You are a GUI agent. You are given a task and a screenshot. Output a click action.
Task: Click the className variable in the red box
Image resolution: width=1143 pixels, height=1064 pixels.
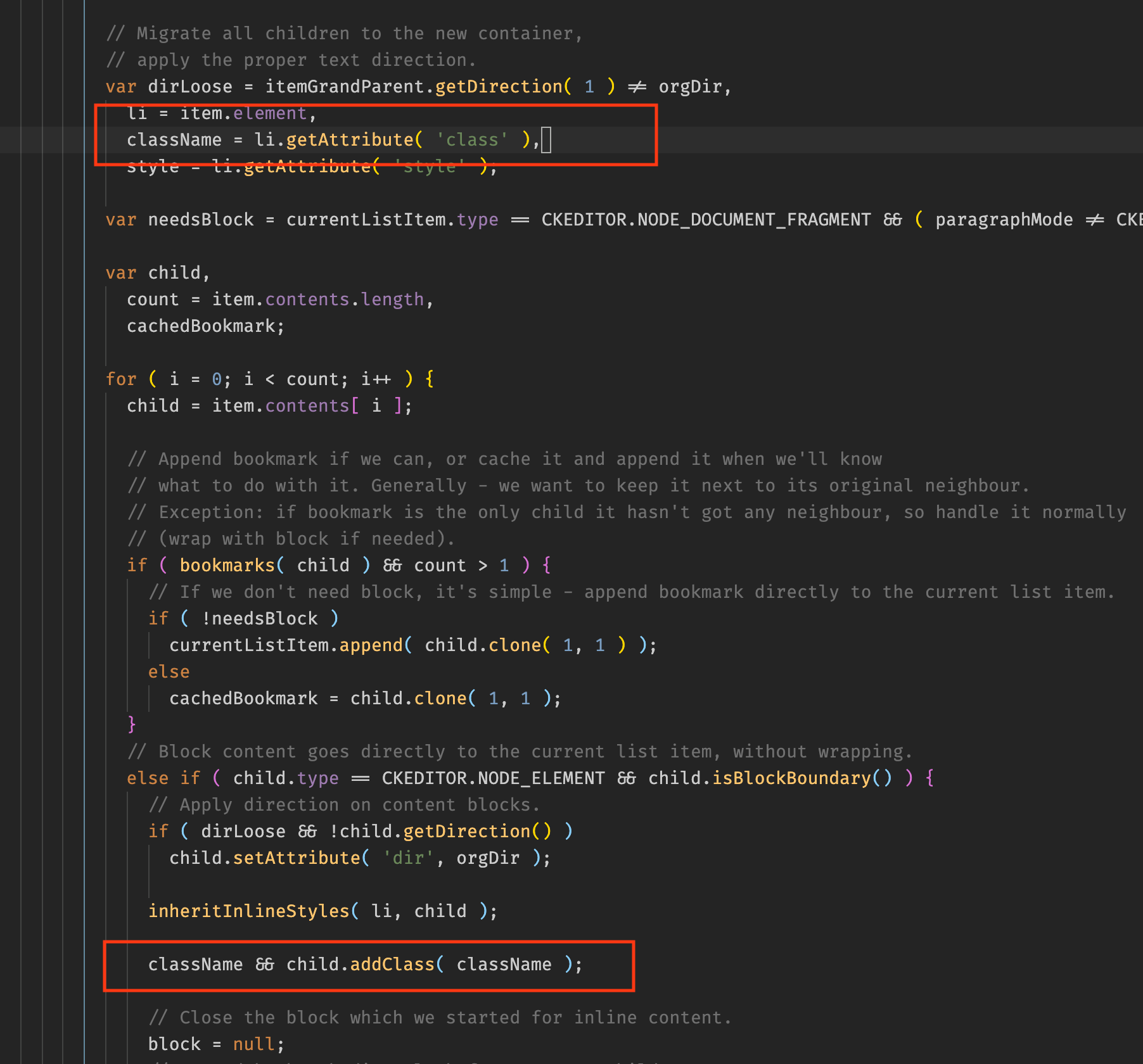click(x=174, y=139)
